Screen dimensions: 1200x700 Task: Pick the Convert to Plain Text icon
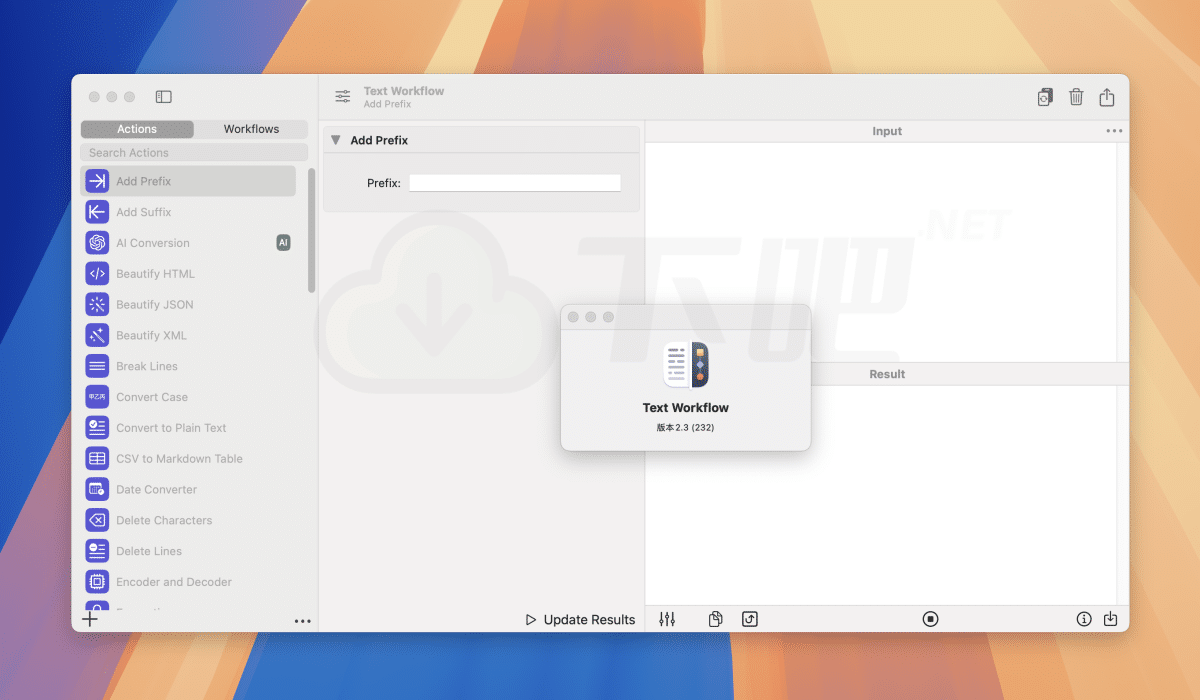97,428
